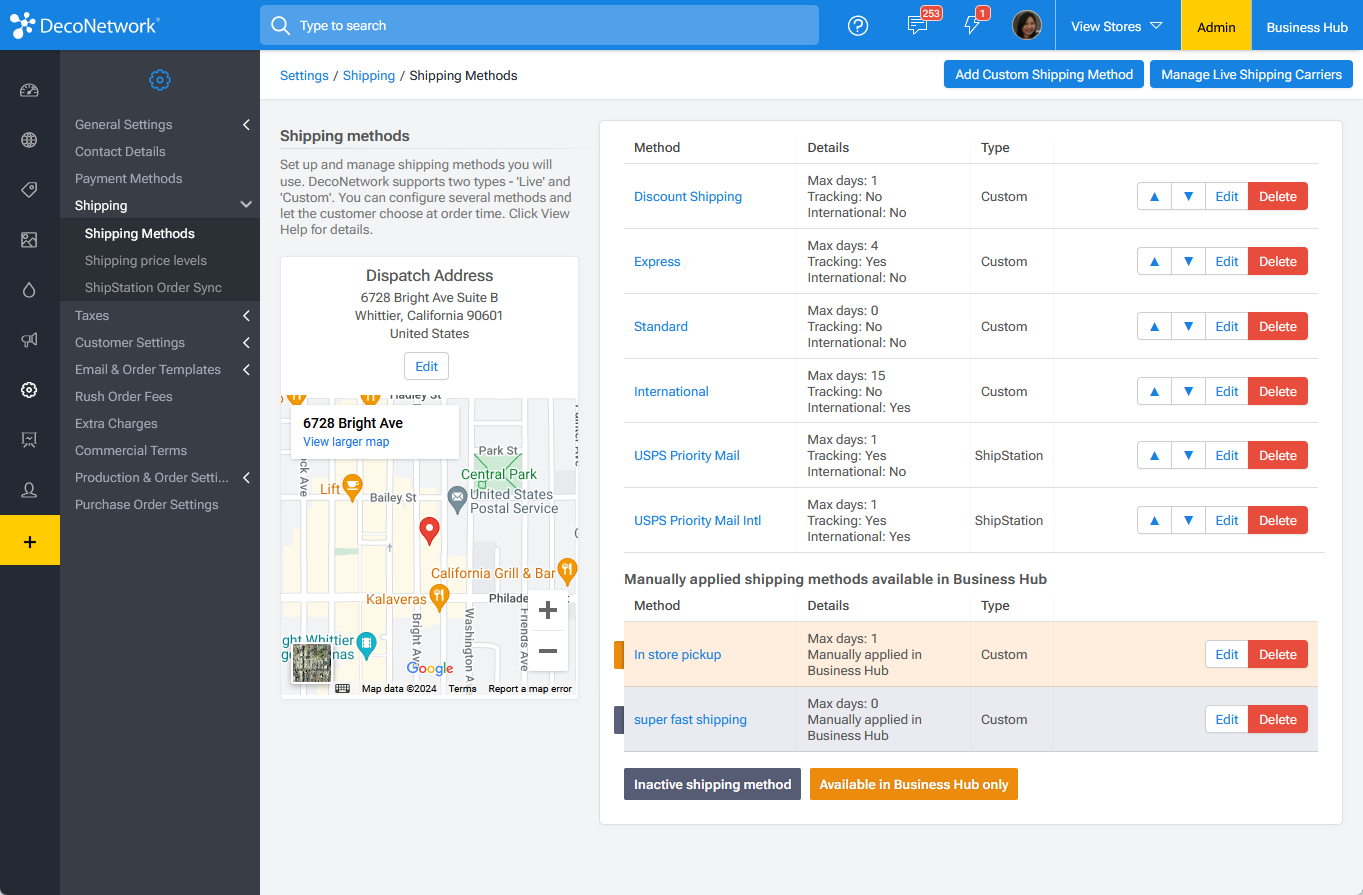
Task: Switch map to satellite thumbnail view
Action: click(311, 663)
